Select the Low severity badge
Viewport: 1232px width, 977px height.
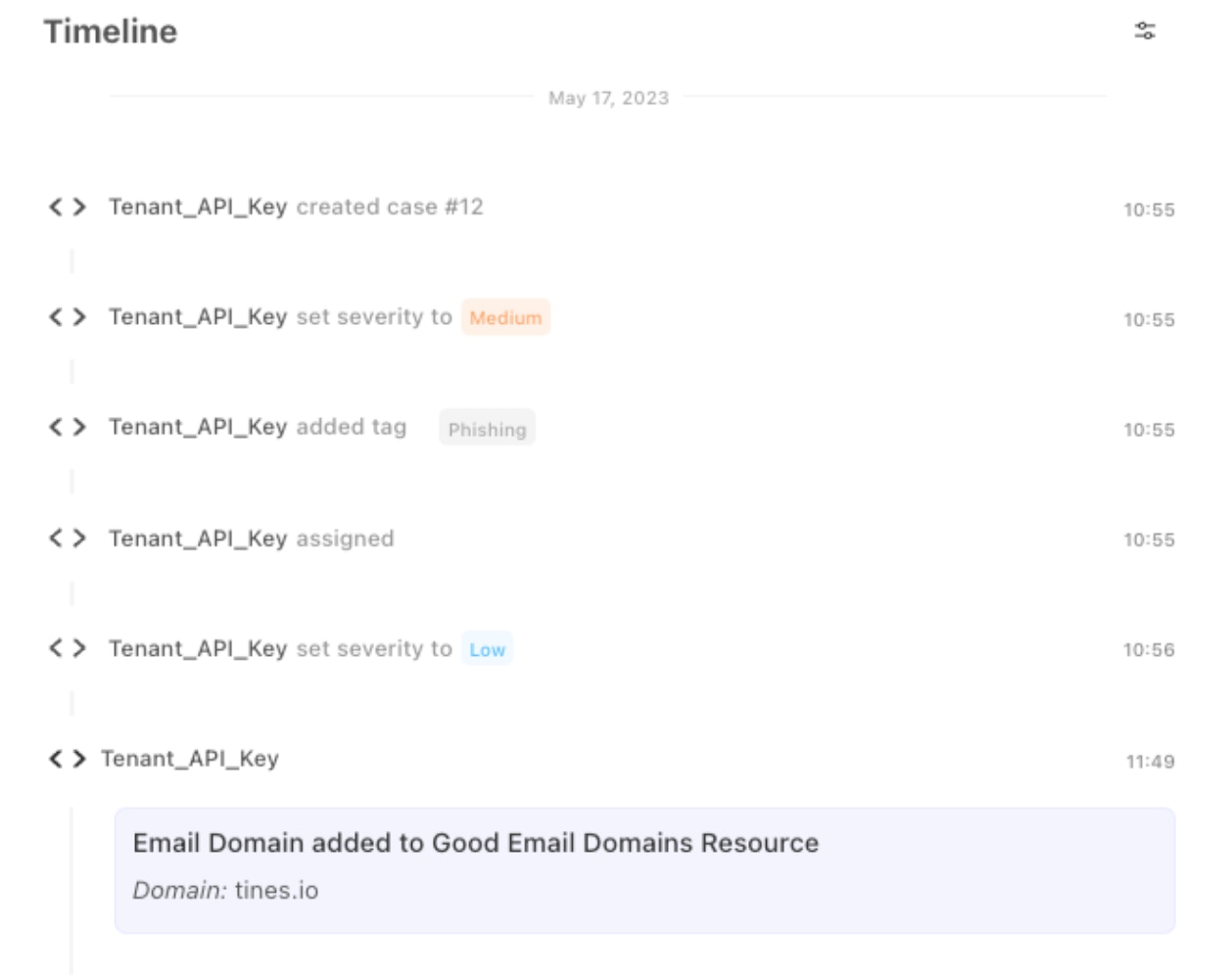click(487, 649)
